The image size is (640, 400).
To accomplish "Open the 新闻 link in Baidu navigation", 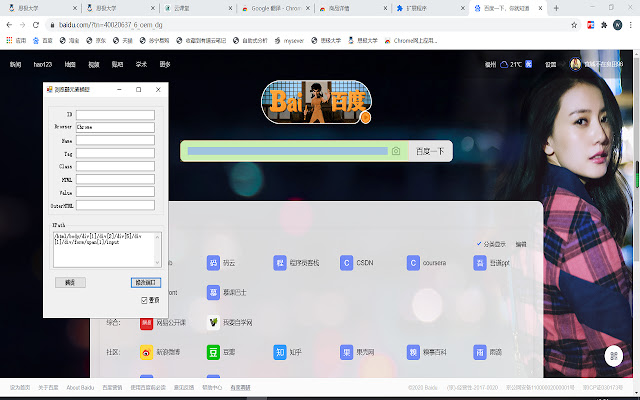I will (x=16, y=64).
